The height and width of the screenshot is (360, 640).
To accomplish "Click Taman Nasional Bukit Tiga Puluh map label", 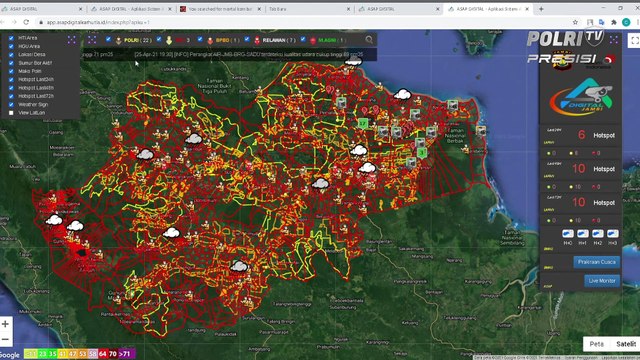I will pyautogui.click(x=214, y=86).
